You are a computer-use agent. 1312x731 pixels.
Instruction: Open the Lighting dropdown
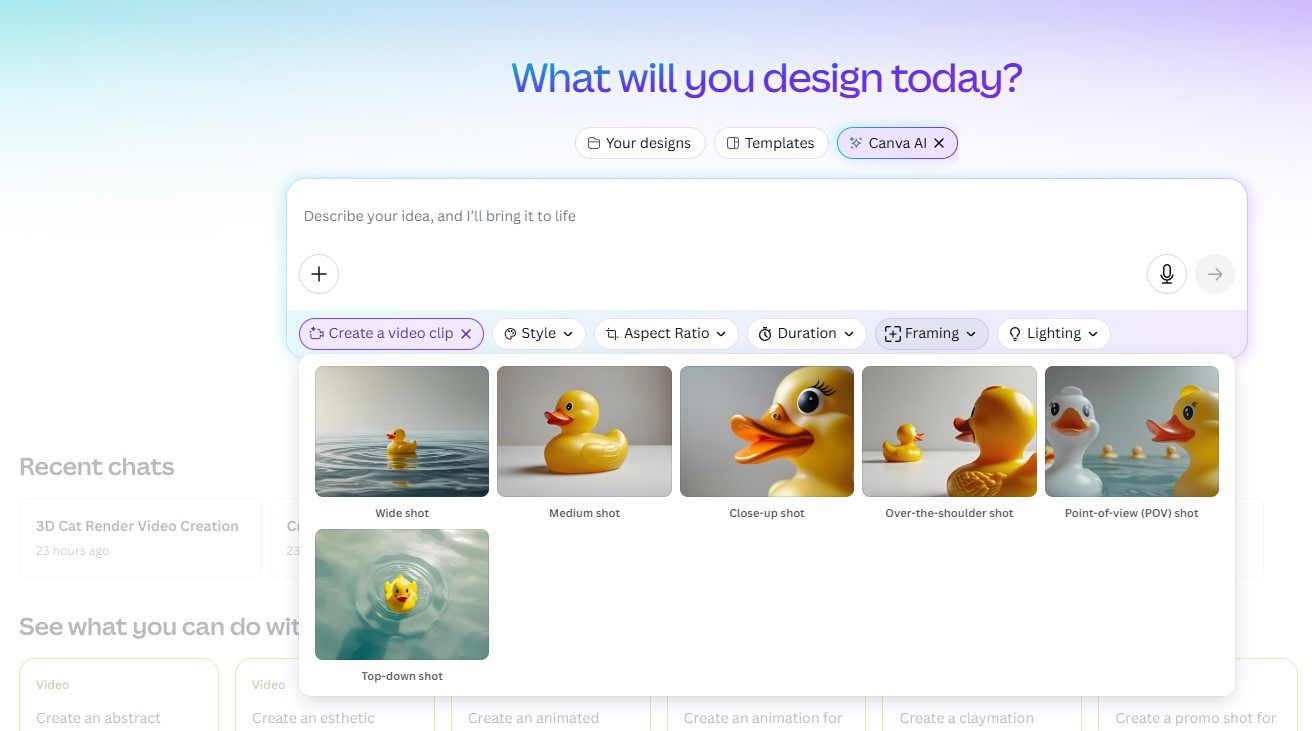1054,334
